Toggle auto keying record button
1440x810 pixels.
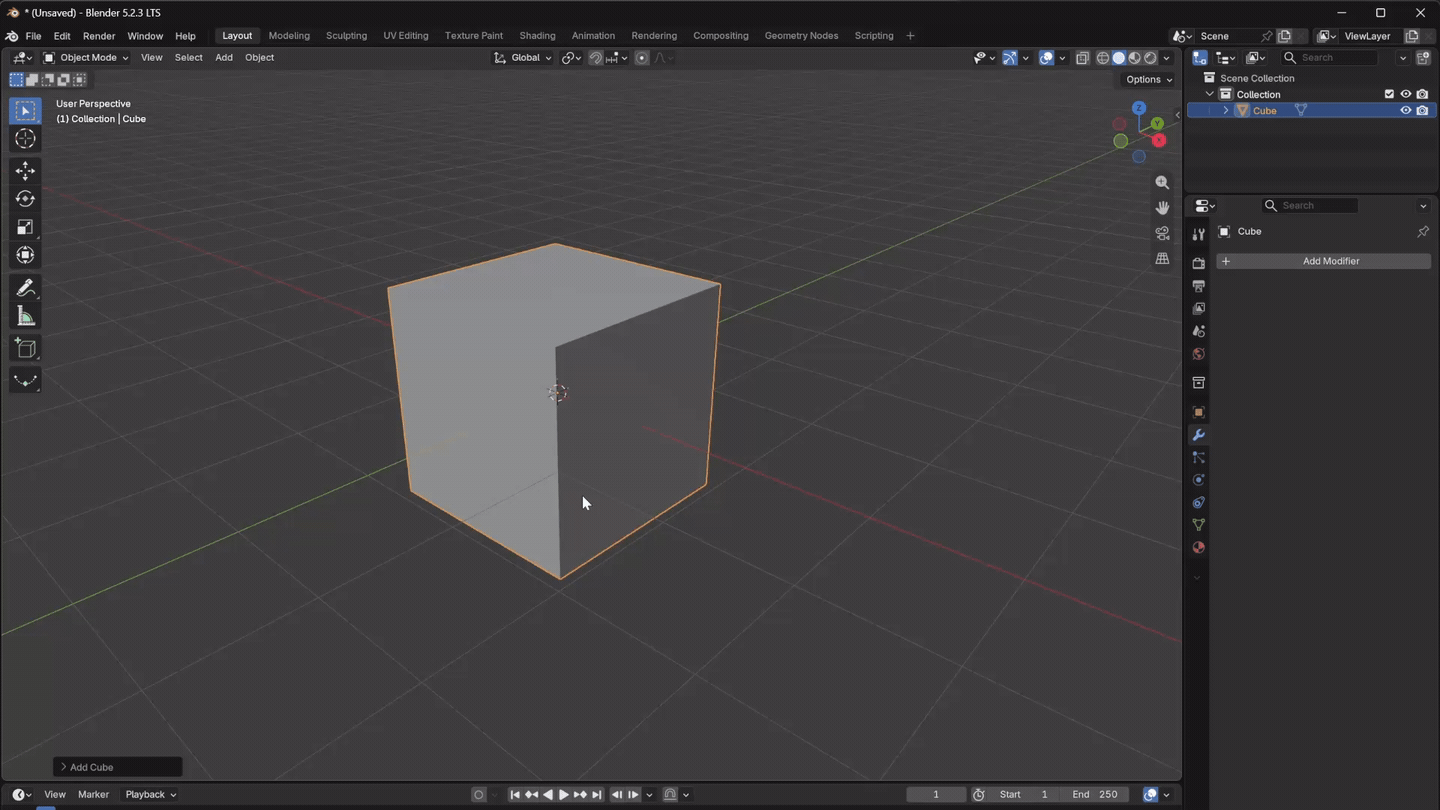(478, 795)
